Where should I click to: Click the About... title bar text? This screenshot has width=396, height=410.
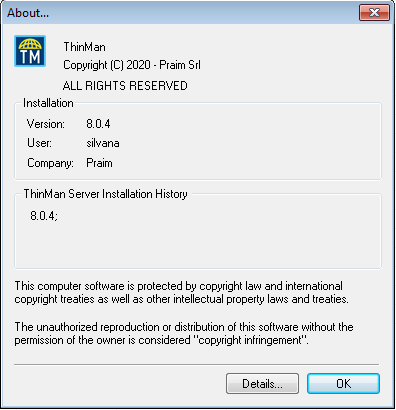click(x=28, y=13)
